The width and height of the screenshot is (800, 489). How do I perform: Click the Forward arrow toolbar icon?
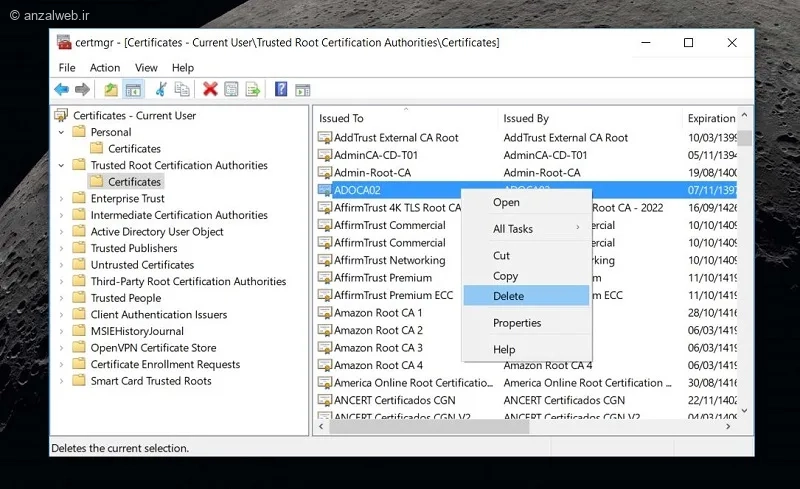[82, 90]
